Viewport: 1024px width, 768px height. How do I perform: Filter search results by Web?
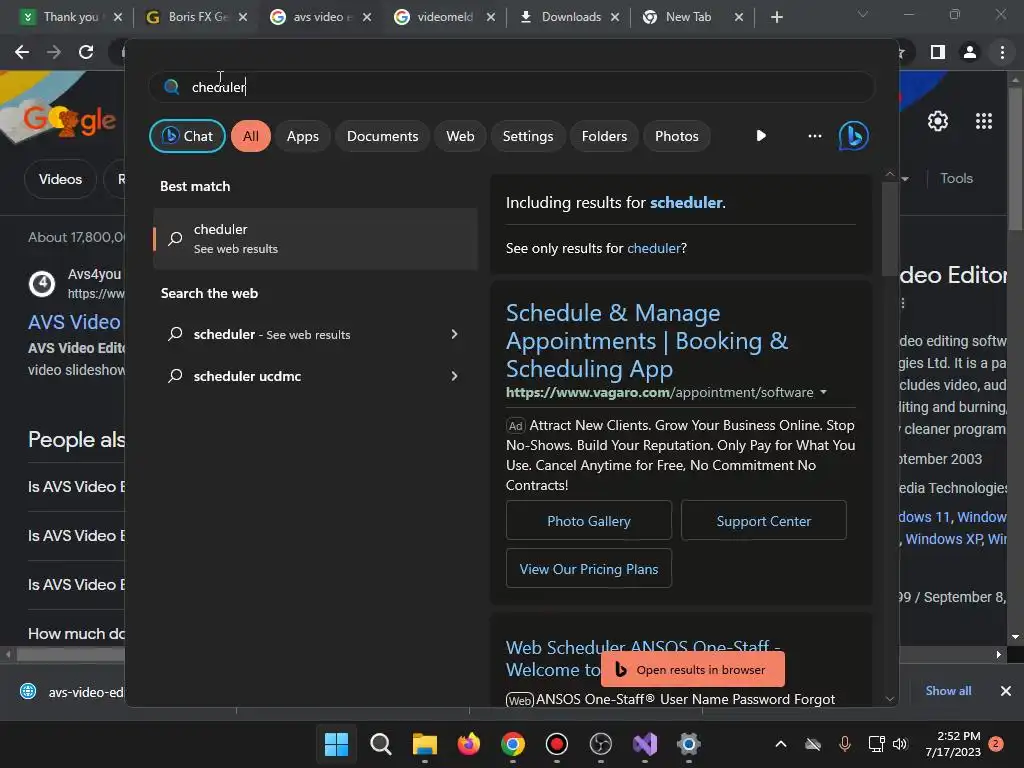pos(460,136)
